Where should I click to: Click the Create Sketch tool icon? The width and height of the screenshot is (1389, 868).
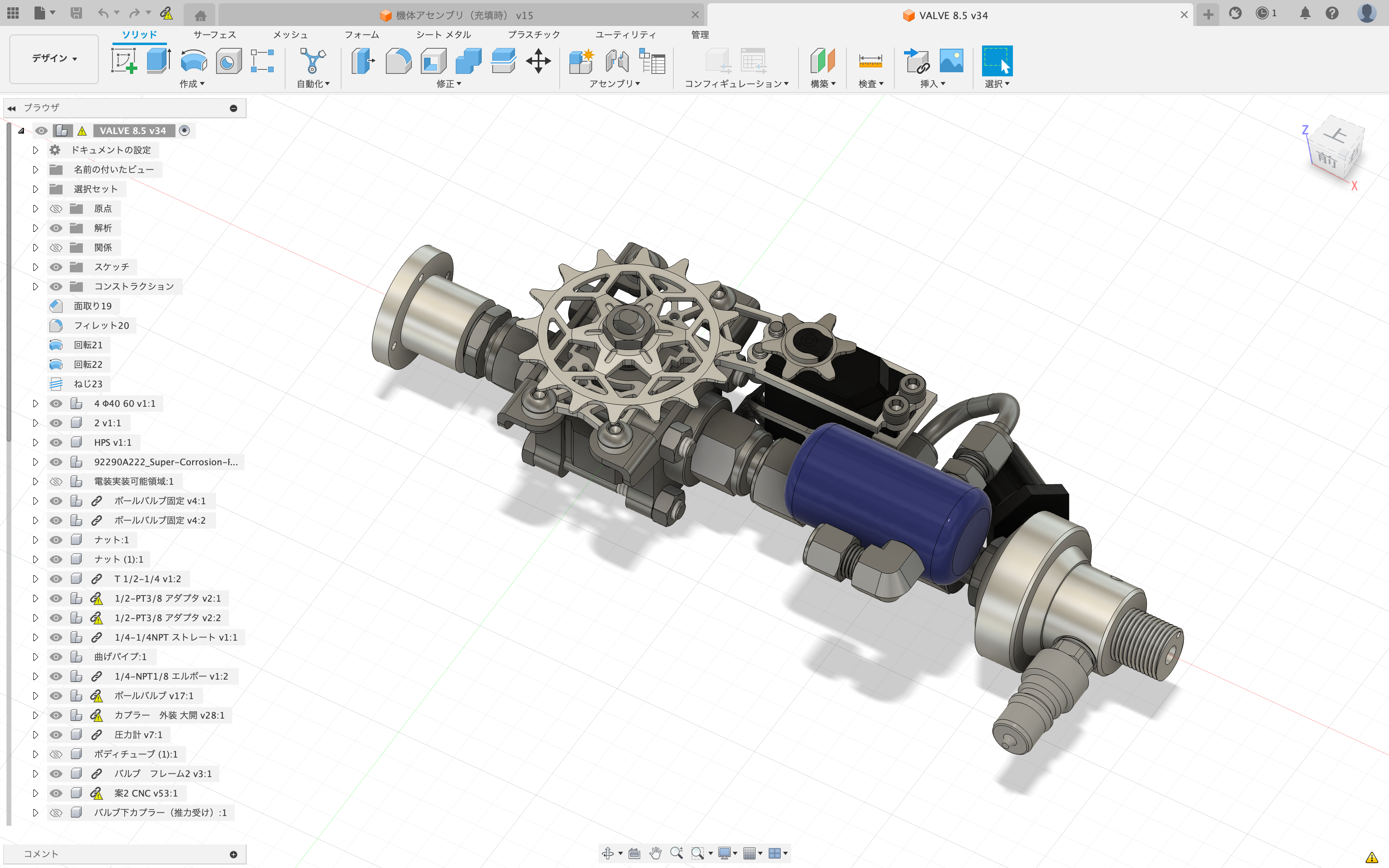(x=123, y=61)
